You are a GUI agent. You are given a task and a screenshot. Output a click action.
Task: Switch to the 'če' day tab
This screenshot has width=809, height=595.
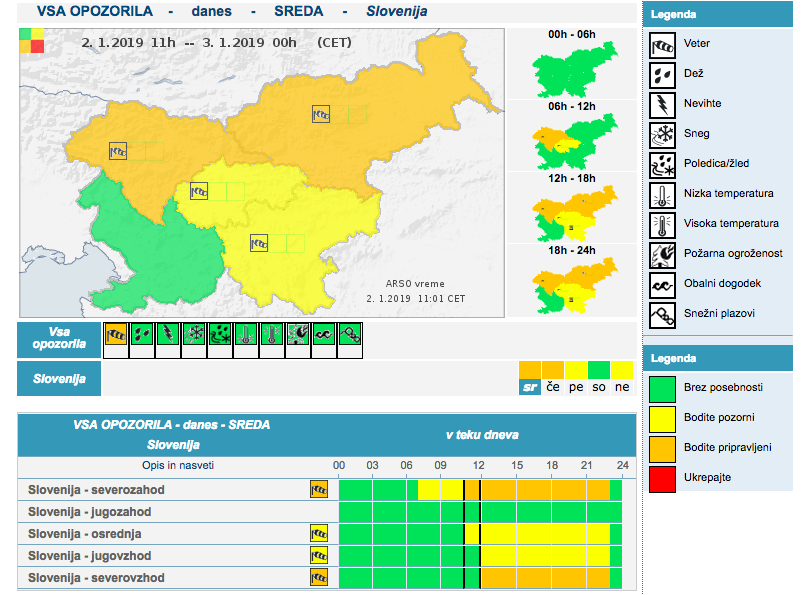point(553,387)
